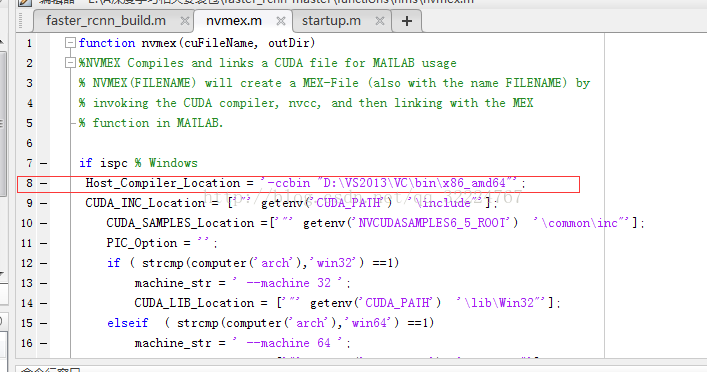Click the if strcmp(computer('arch'),'win32') line
This screenshot has height=372, width=707.
[253, 263]
